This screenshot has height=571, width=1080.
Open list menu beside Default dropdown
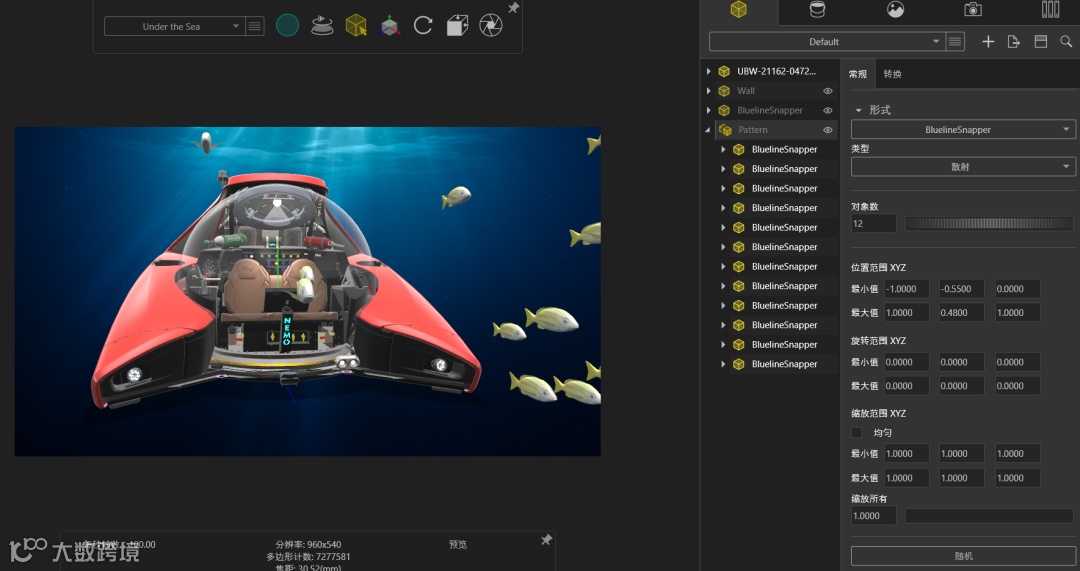pos(955,42)
